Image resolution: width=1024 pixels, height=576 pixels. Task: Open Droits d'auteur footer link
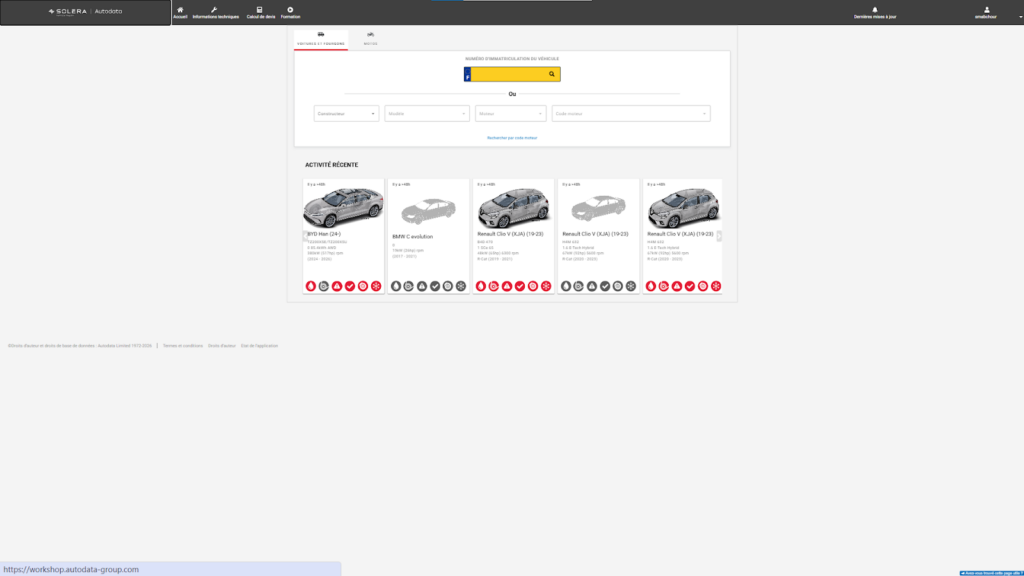222,345
